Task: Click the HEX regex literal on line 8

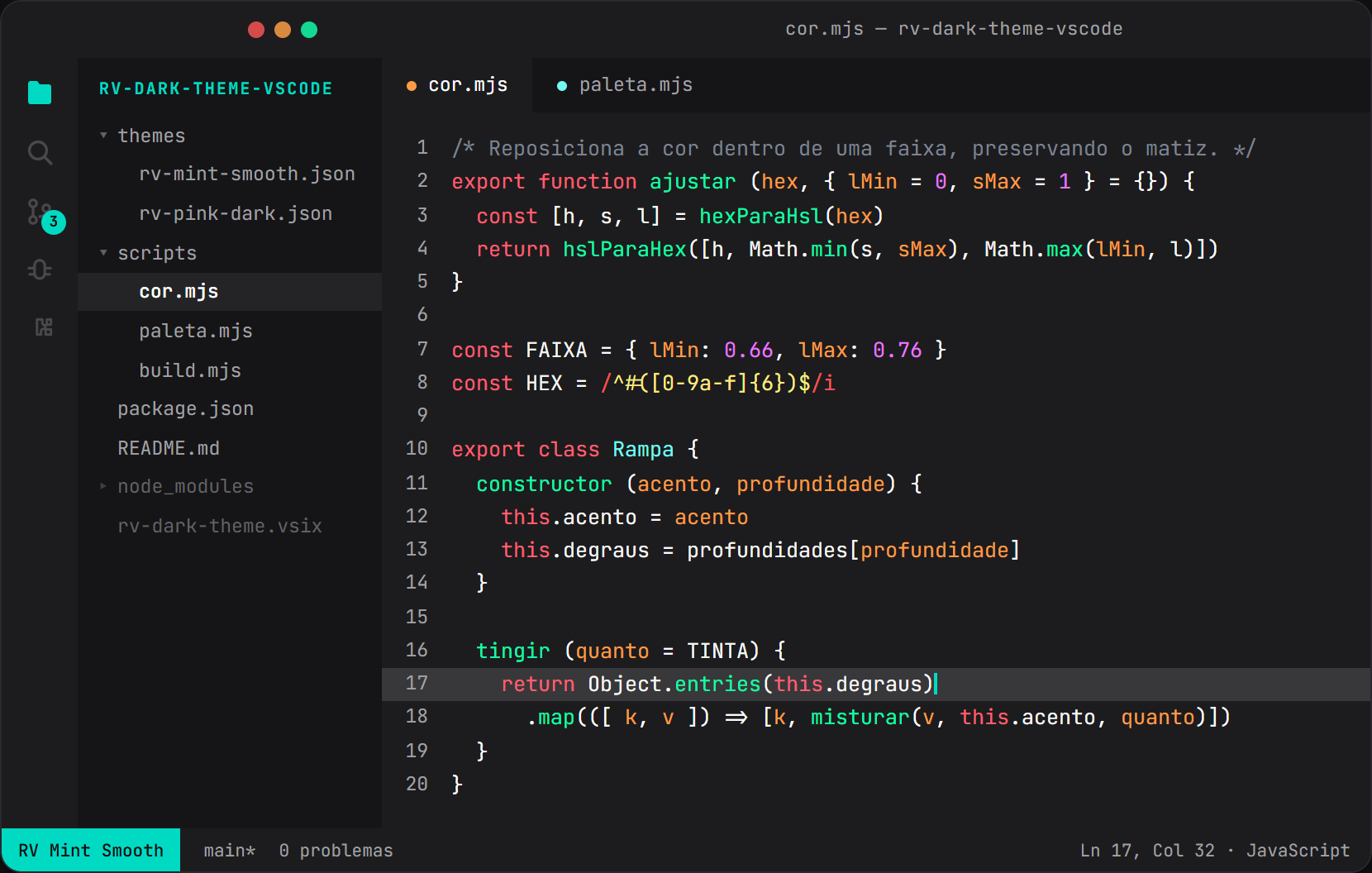Action: click(717, 384)
